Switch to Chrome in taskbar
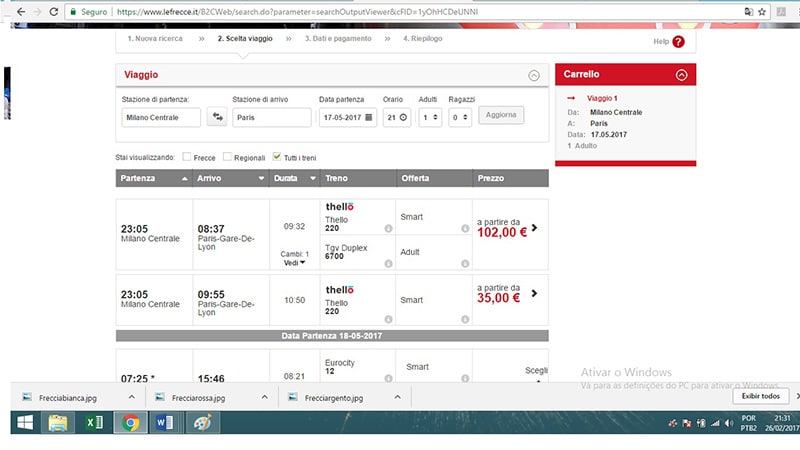 (x=130, y=422)
